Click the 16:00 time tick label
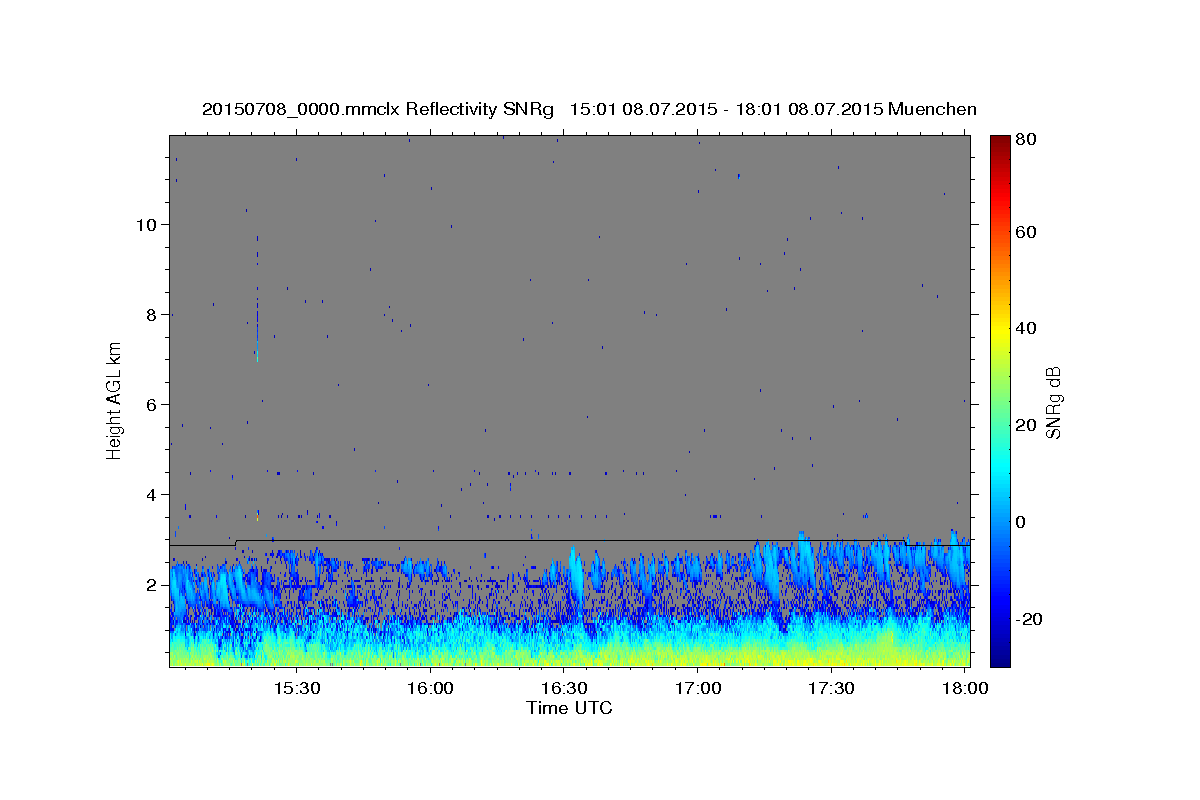 tap(430, 689)
